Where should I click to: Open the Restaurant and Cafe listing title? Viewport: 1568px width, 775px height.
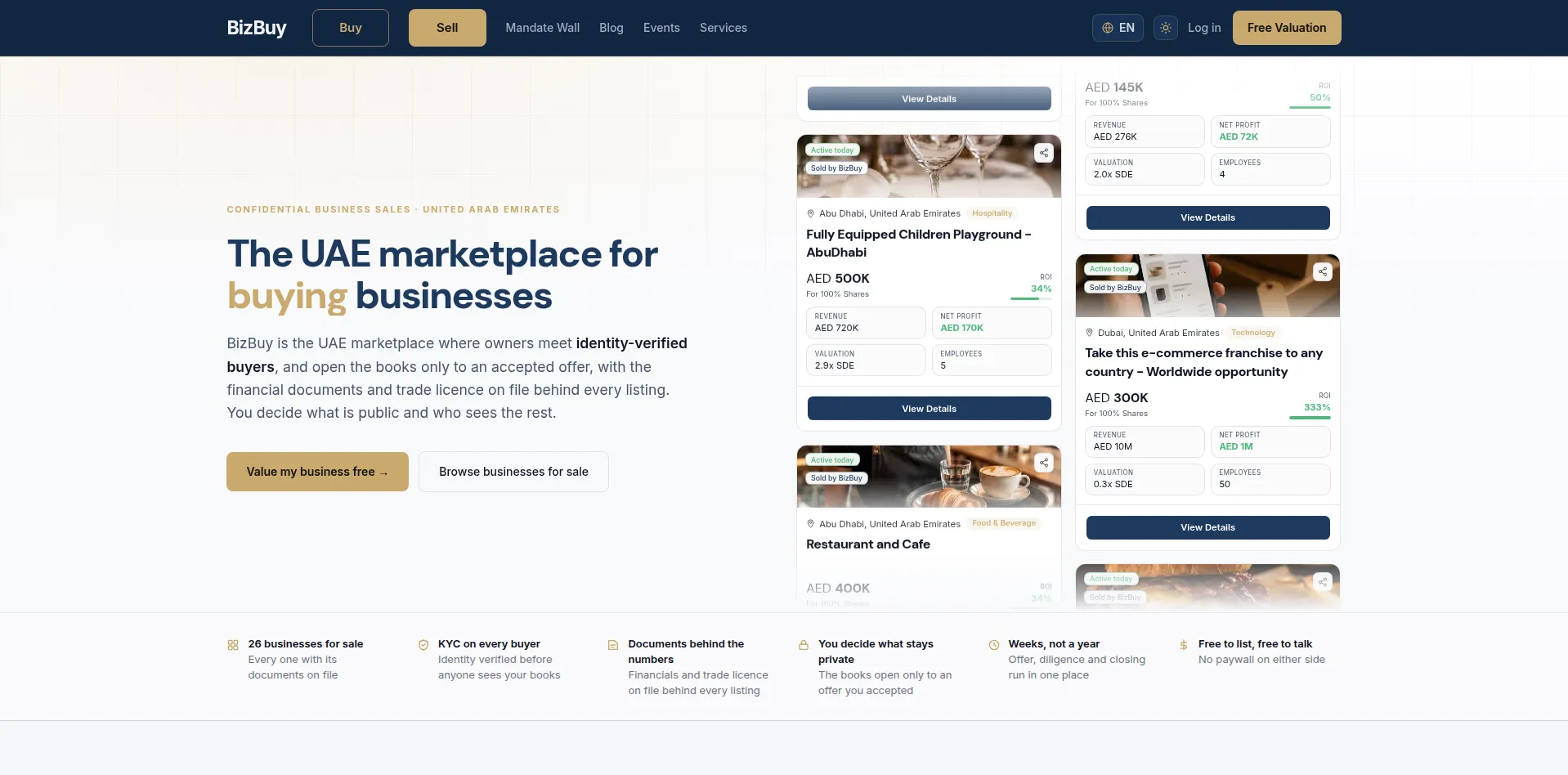868,544
